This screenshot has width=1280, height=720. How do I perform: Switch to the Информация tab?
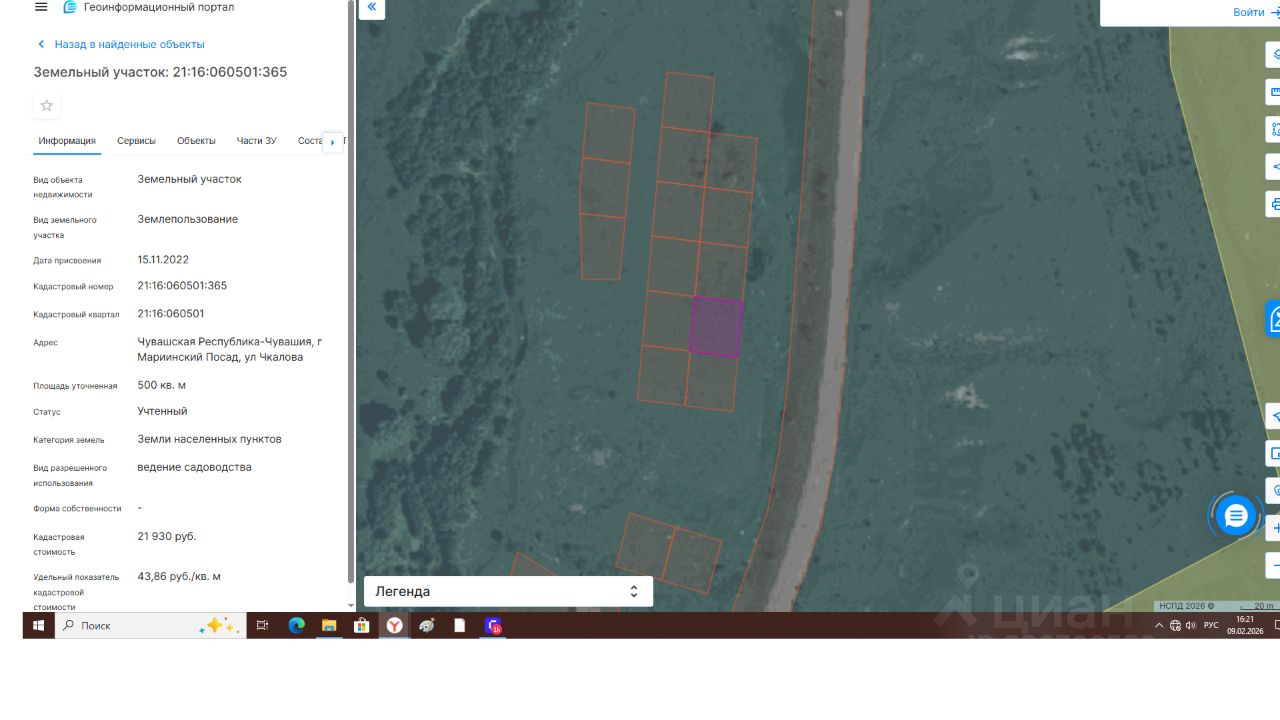pyautogui.click(x=67, y=141)
